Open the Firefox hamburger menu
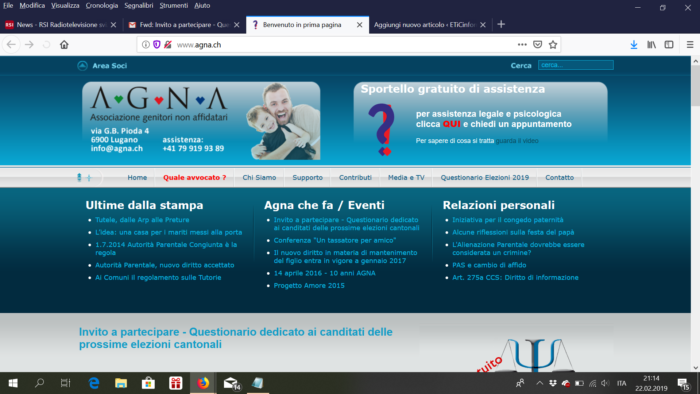Viewport: 700px width, 394px height. point(690,45)
